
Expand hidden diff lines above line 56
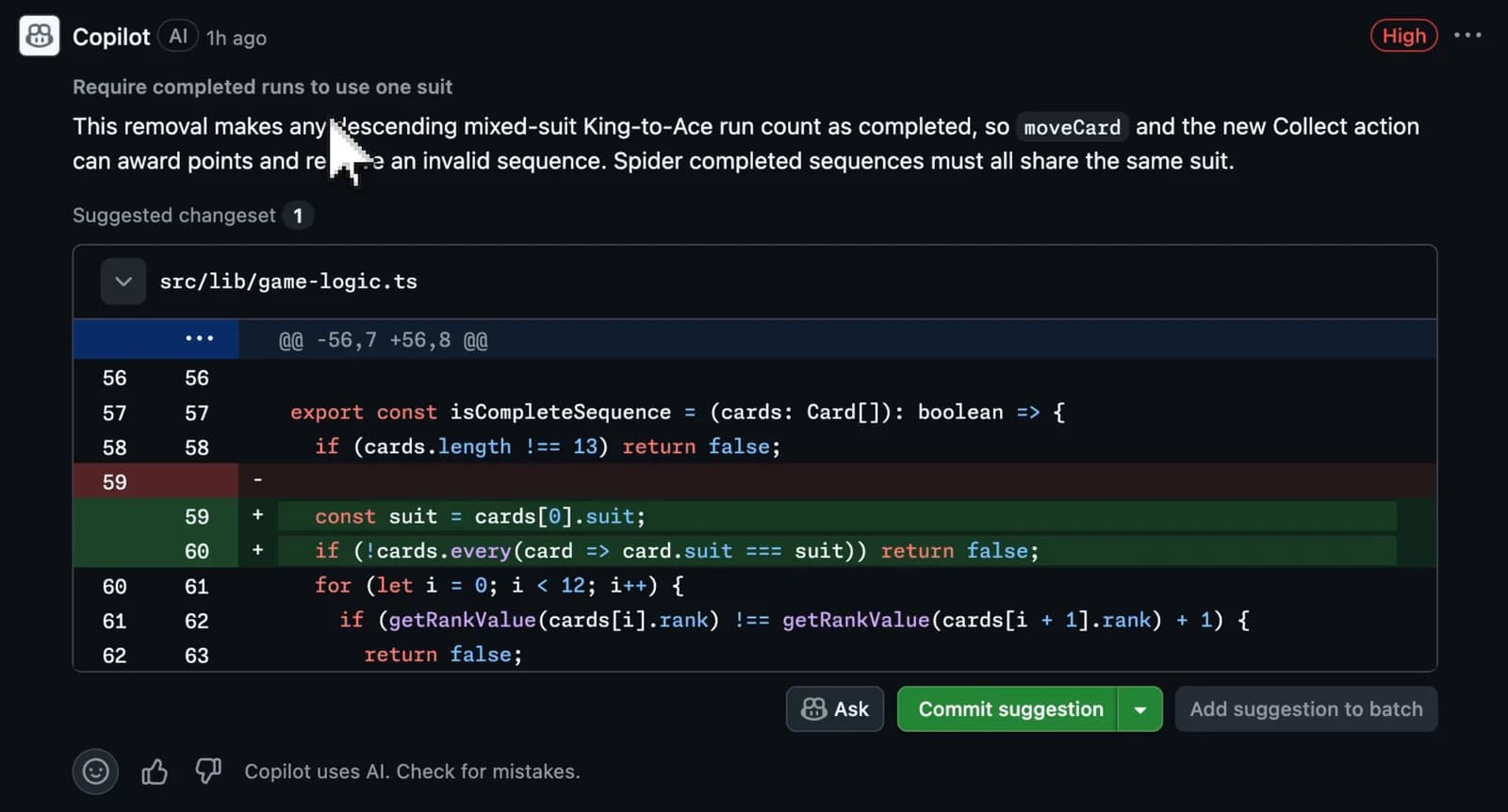tap(199, 339)
